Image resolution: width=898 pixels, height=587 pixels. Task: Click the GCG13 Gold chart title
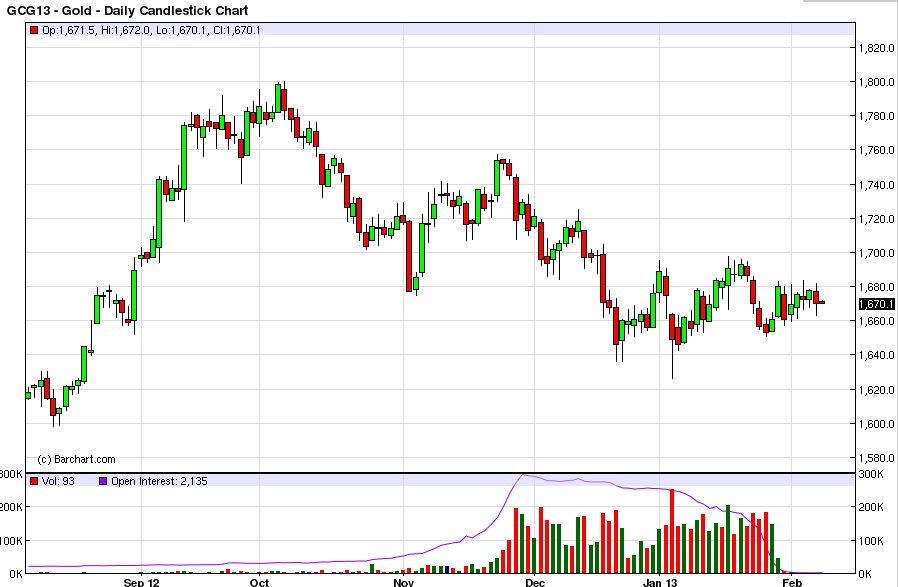pyautogui.click(x=127, y=10)
